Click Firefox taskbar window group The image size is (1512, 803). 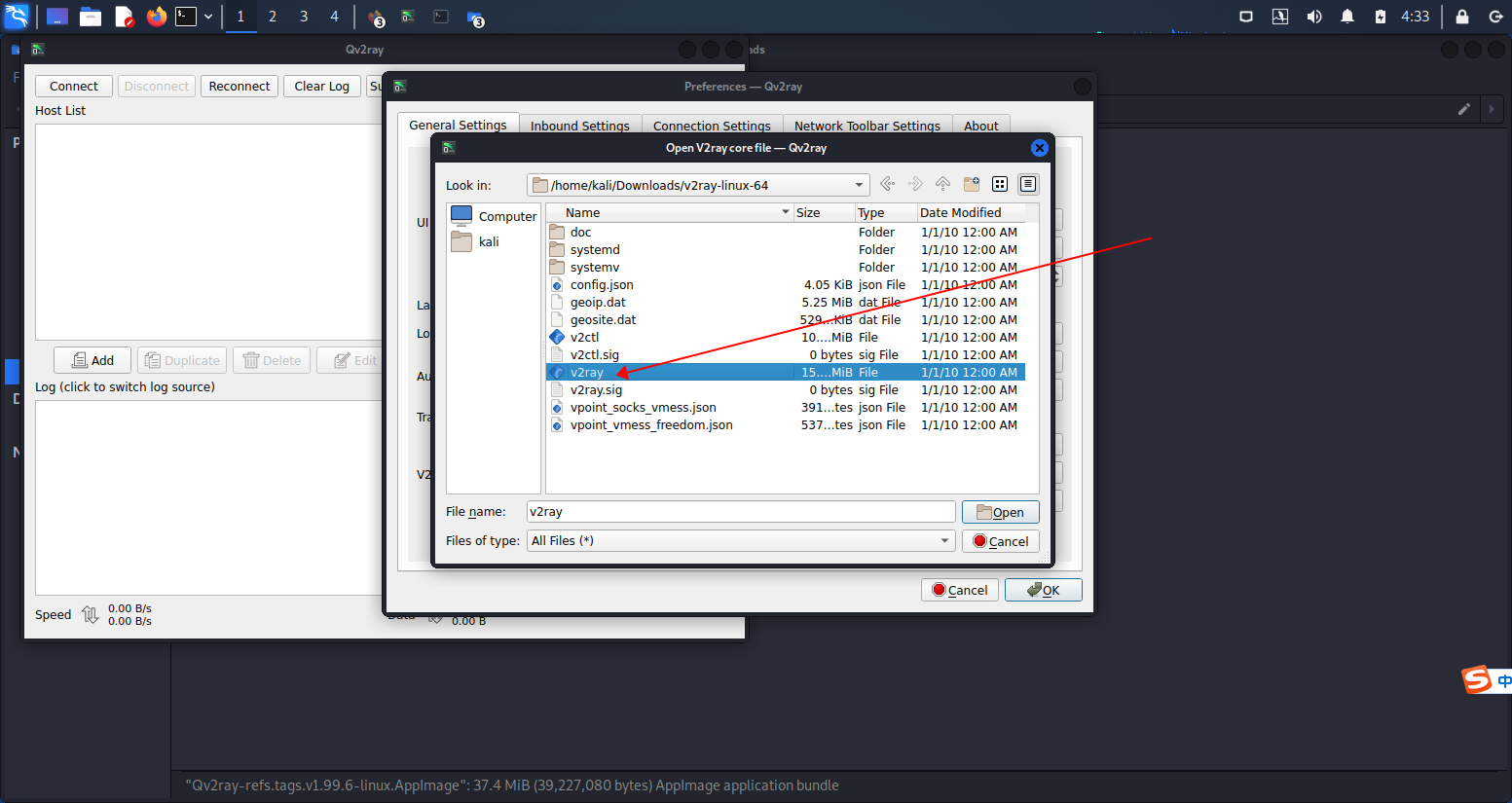(377, 17)
